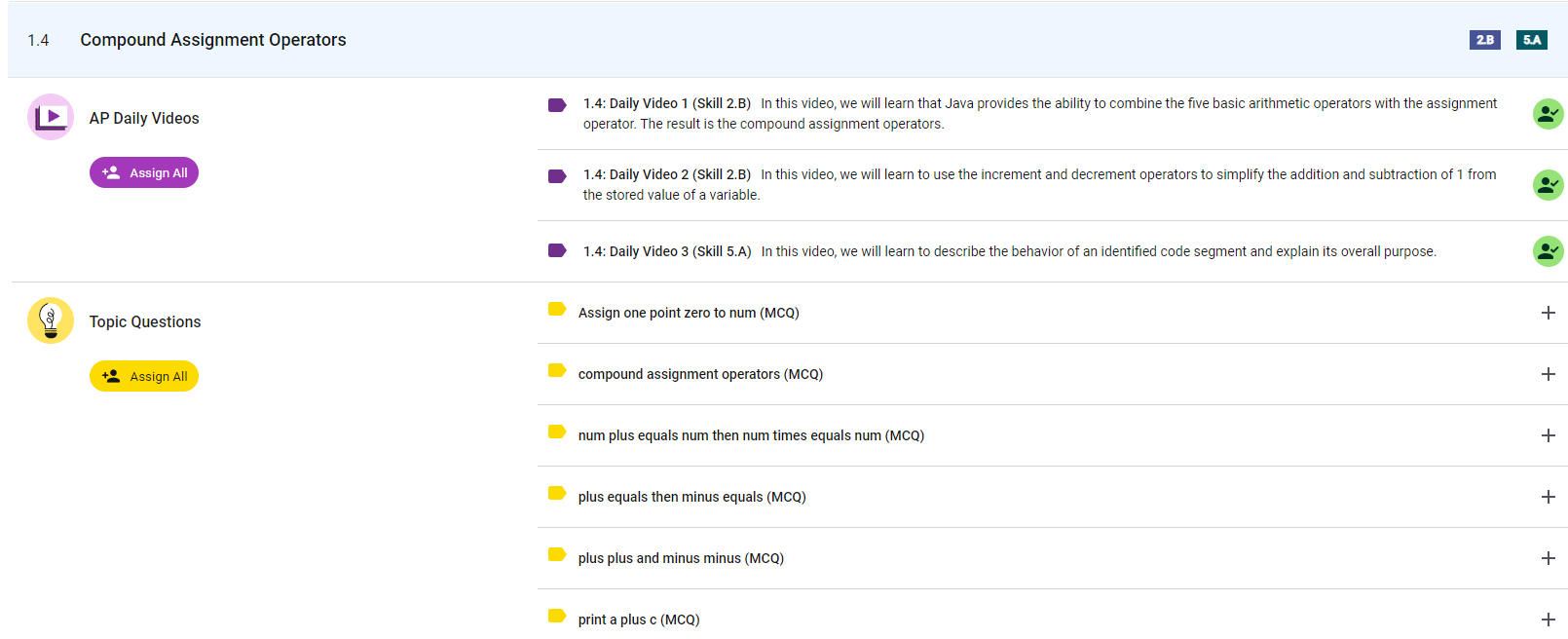Expand the 'plus plus and minus minus' question

(1548, 558)
